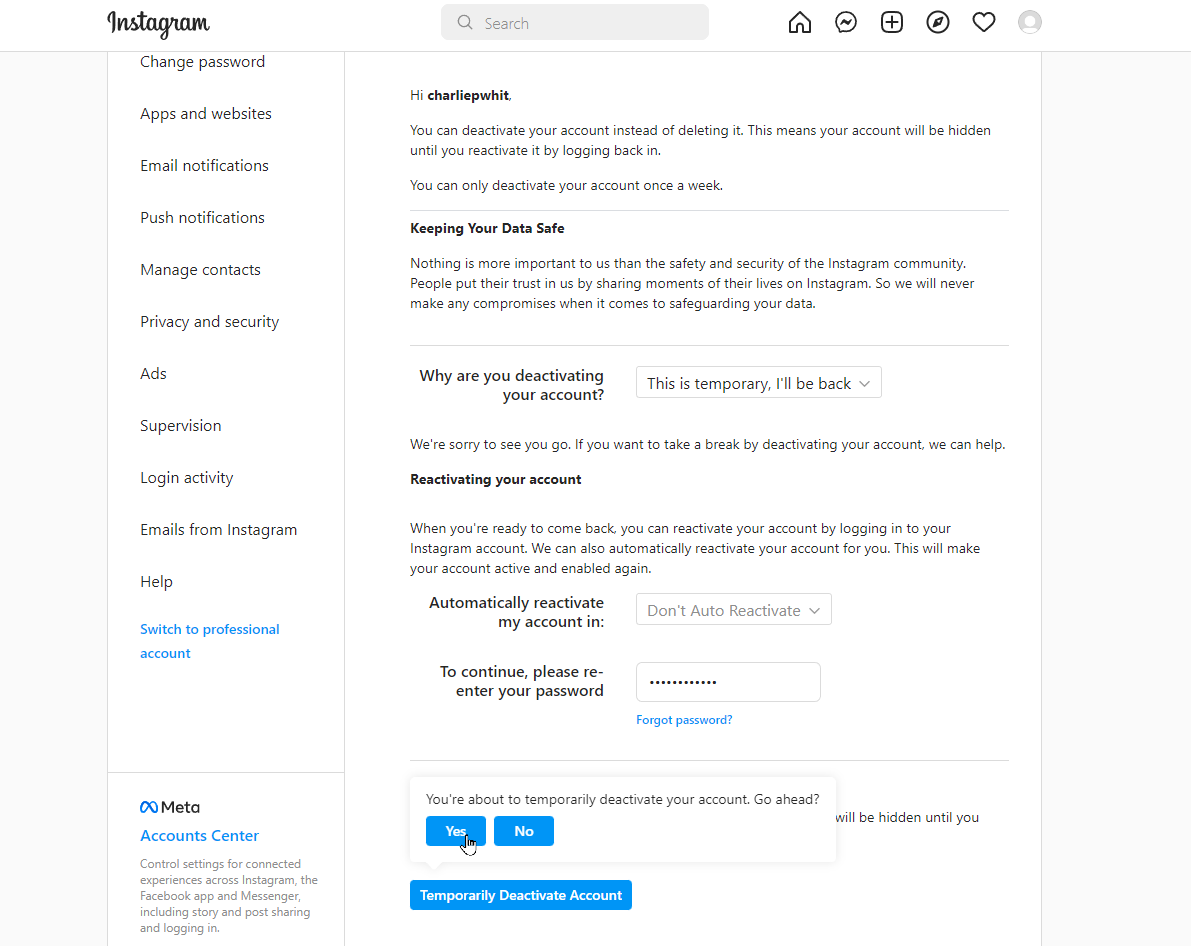Click the Instagram logo
The width and height of the screenshot is (1191, 946).
click(158, 23)
